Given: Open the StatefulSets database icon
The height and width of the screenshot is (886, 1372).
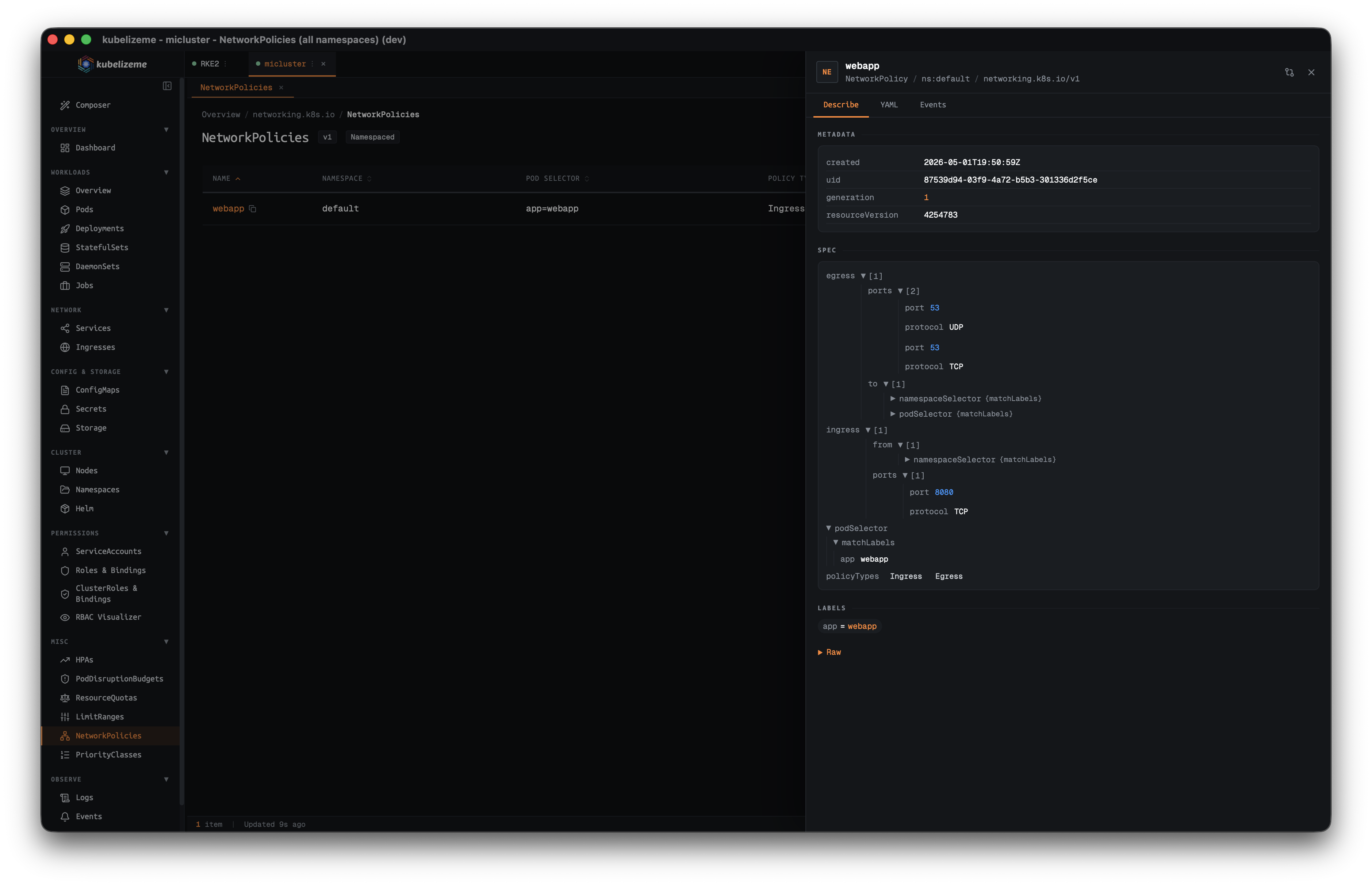Looking at the screenshot, I should 65,247.
